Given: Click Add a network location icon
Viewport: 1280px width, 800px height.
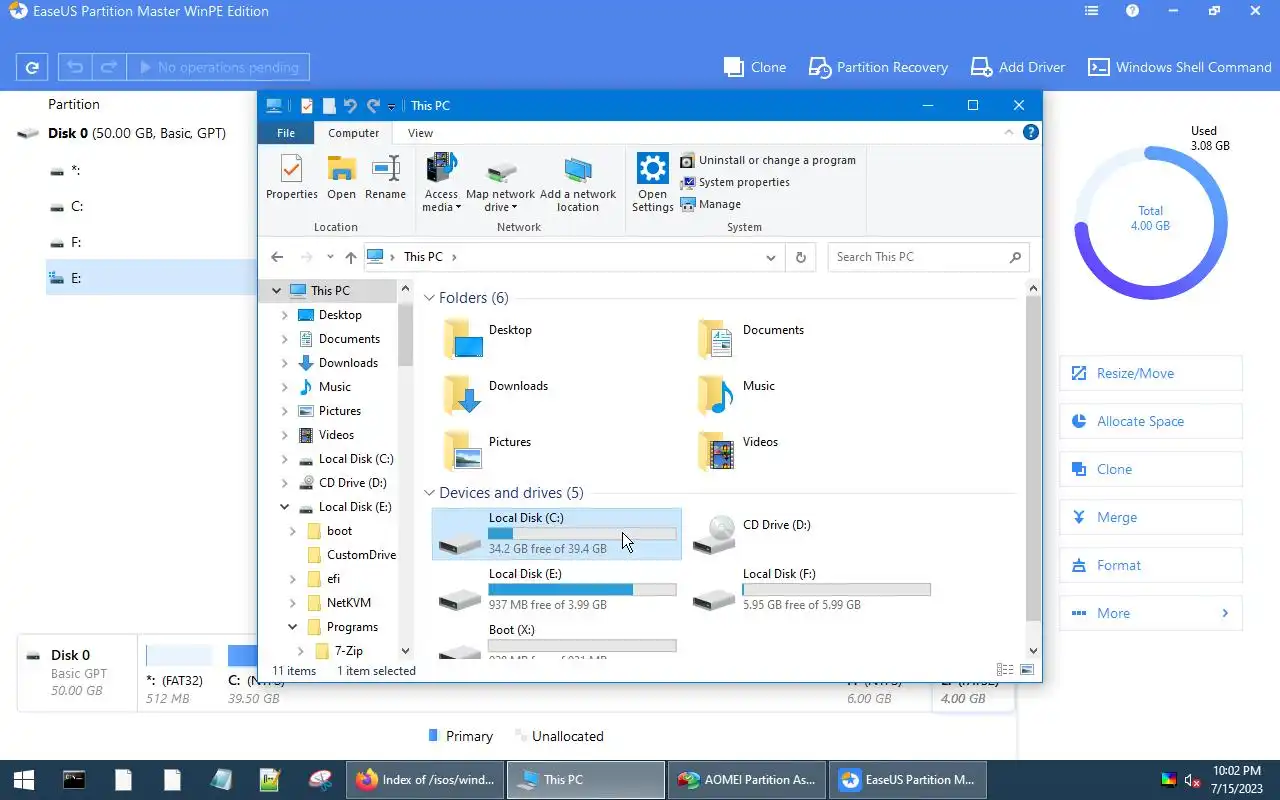Looking at the screenshot, I should pyautogui.click(x=578, y=184).
